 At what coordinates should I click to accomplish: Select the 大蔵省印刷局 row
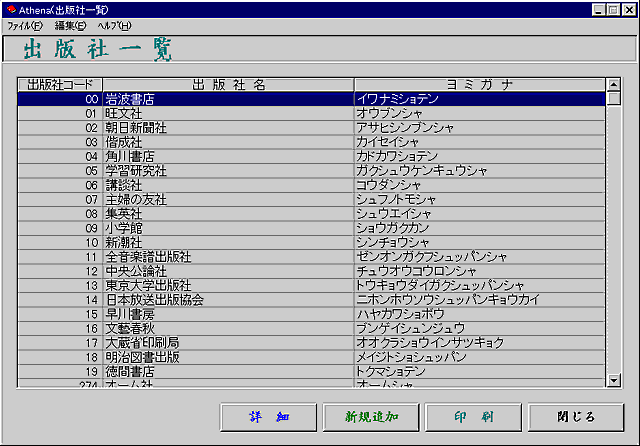311,343
